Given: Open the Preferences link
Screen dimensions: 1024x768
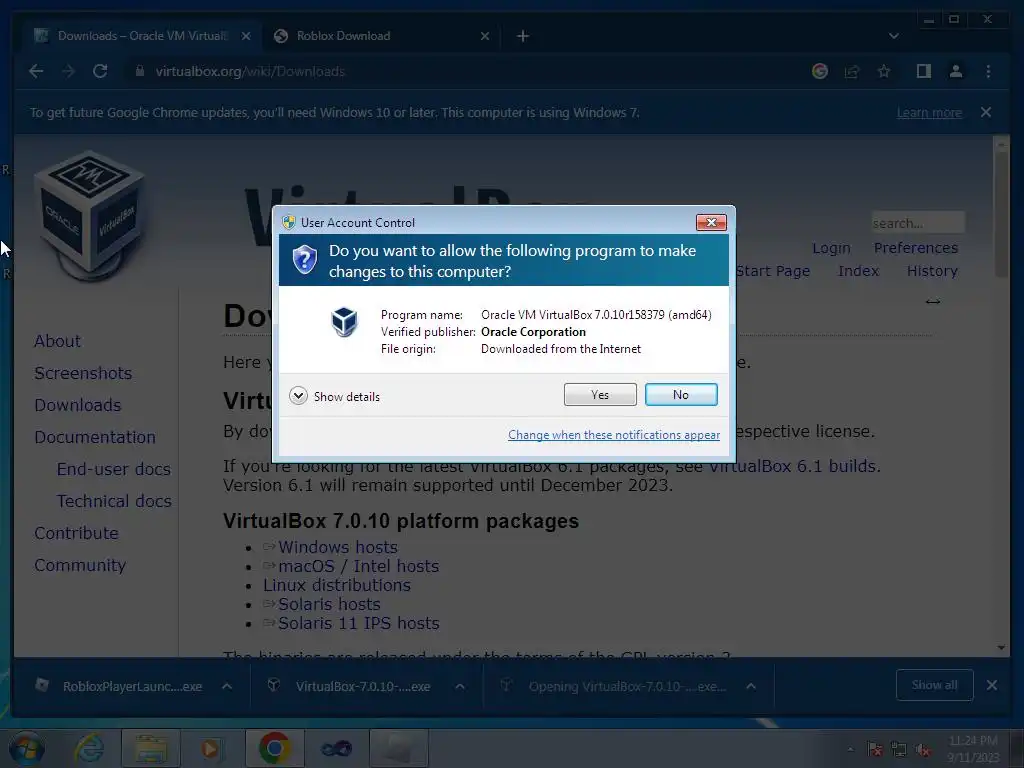Looking at the screenshot, I should [x=916, y=248].
